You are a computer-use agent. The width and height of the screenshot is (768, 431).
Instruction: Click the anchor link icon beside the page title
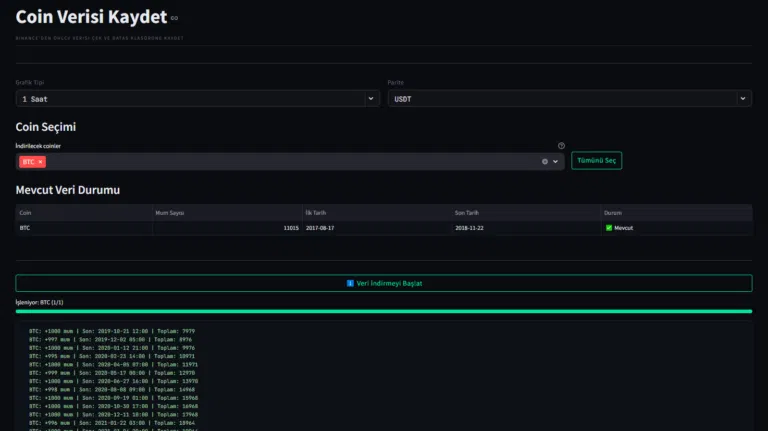point(174,18)
